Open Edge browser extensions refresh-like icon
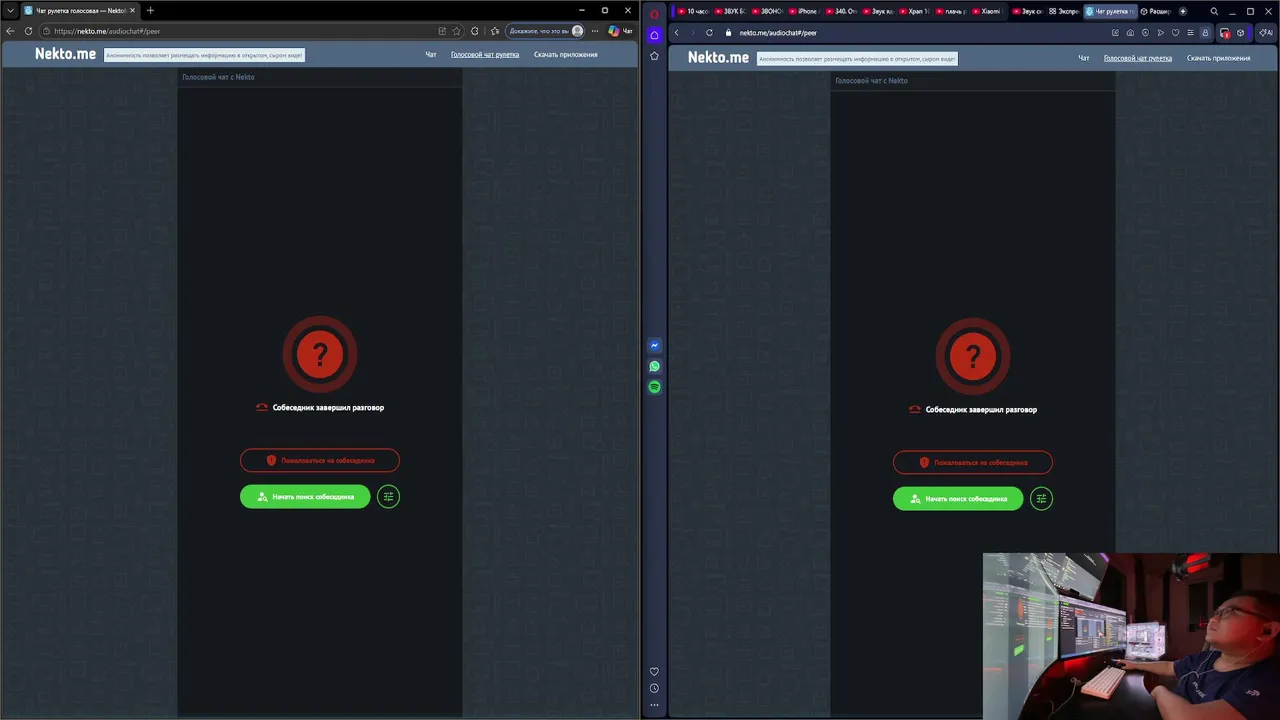Image resolution: width=1280 pixels, height=720 pixels. pos(474,31)
